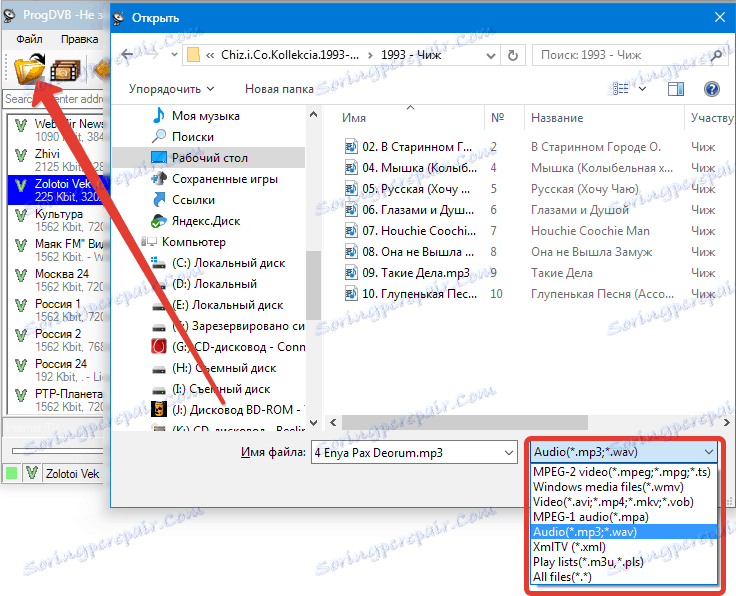
Task: Click the view mode icon
Action: tap(621, 89)
